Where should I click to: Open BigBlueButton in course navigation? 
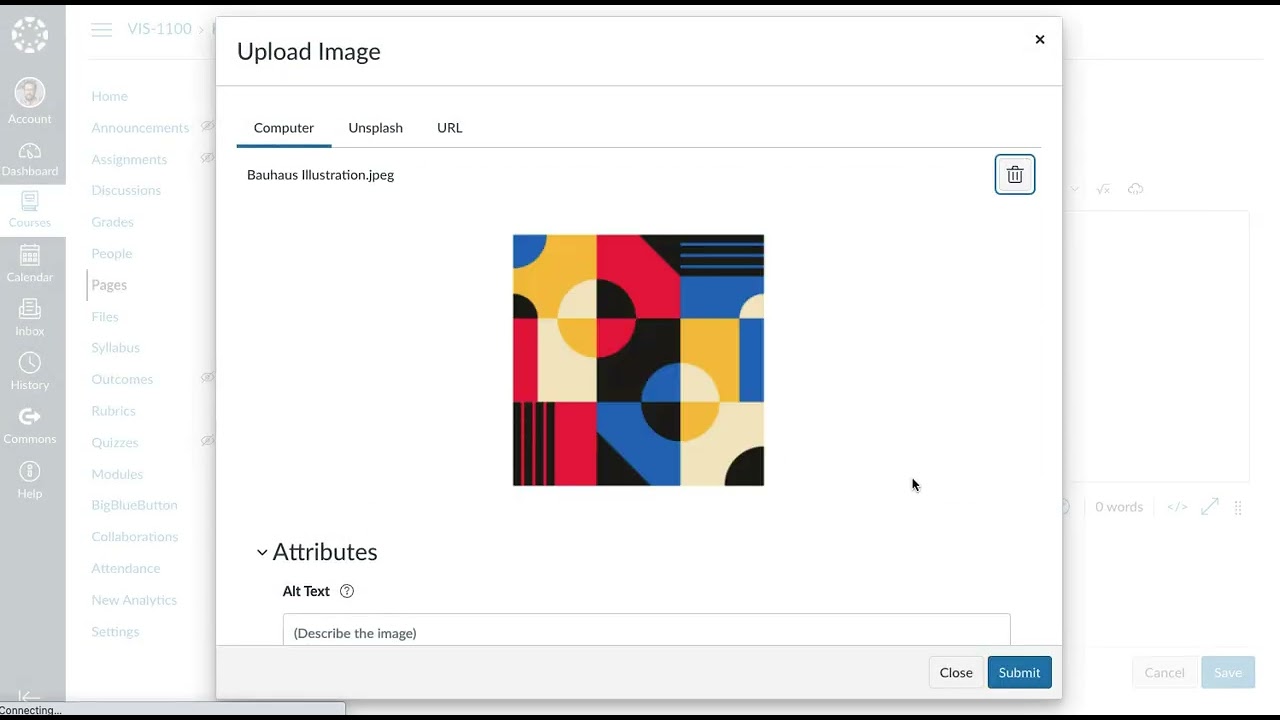tap(134, 505)
